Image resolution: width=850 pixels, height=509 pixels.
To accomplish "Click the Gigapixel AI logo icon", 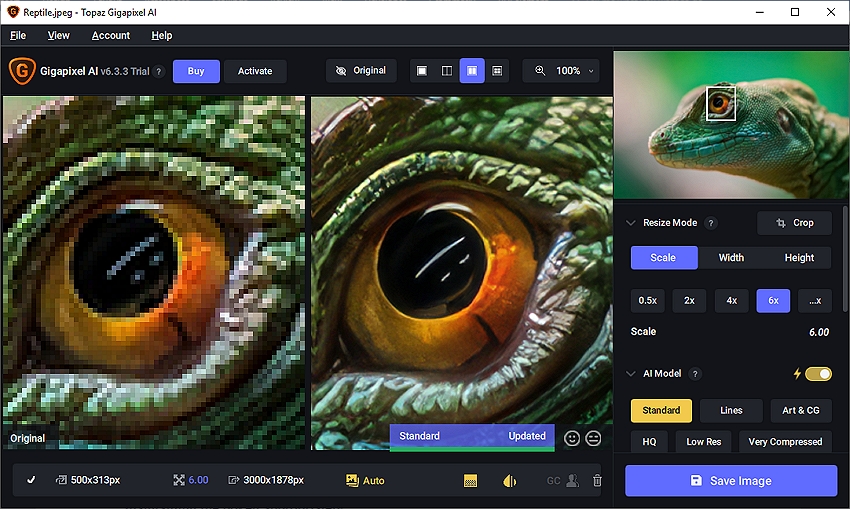I will [20, 71].
